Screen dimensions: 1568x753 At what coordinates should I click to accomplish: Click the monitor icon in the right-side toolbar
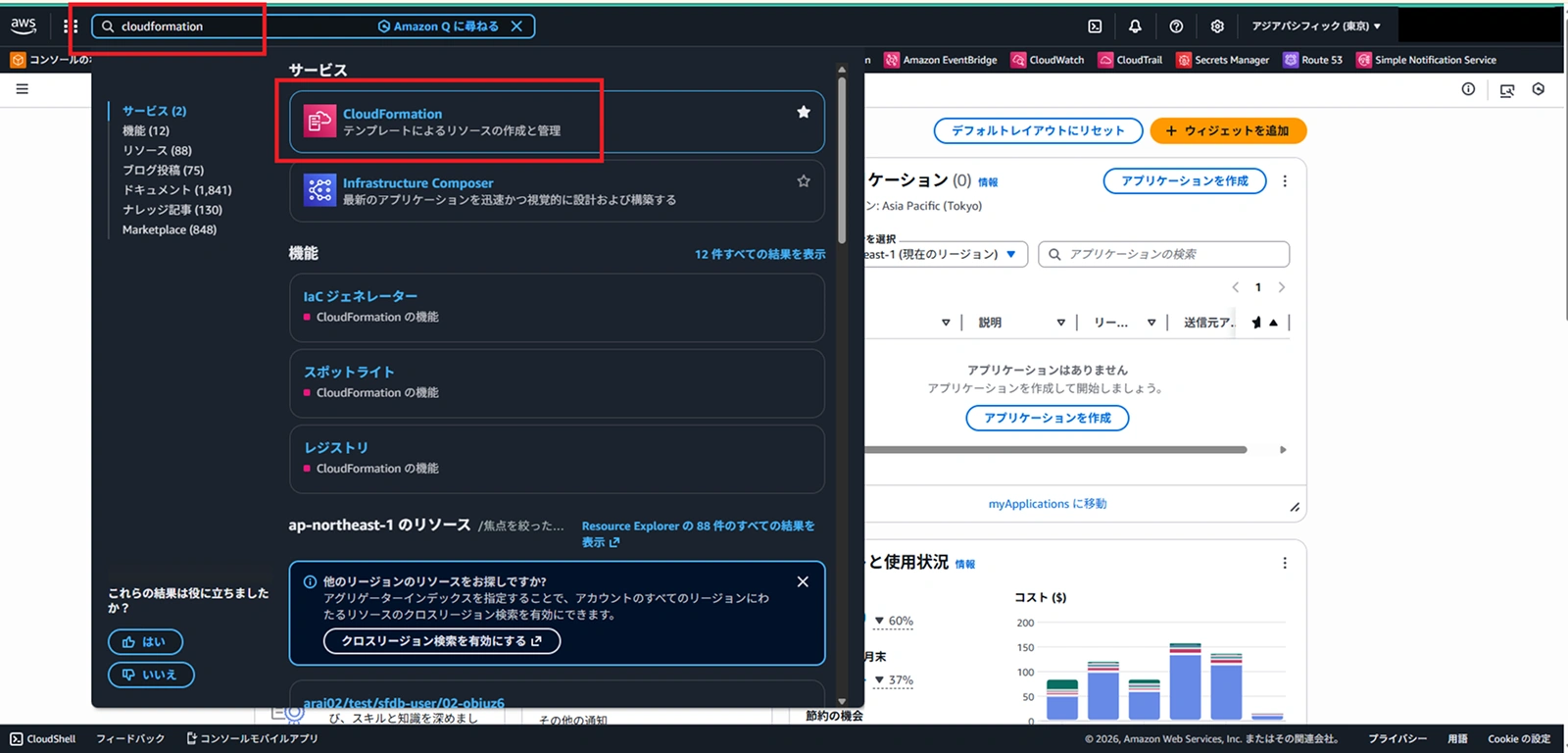pos(1507,90)
